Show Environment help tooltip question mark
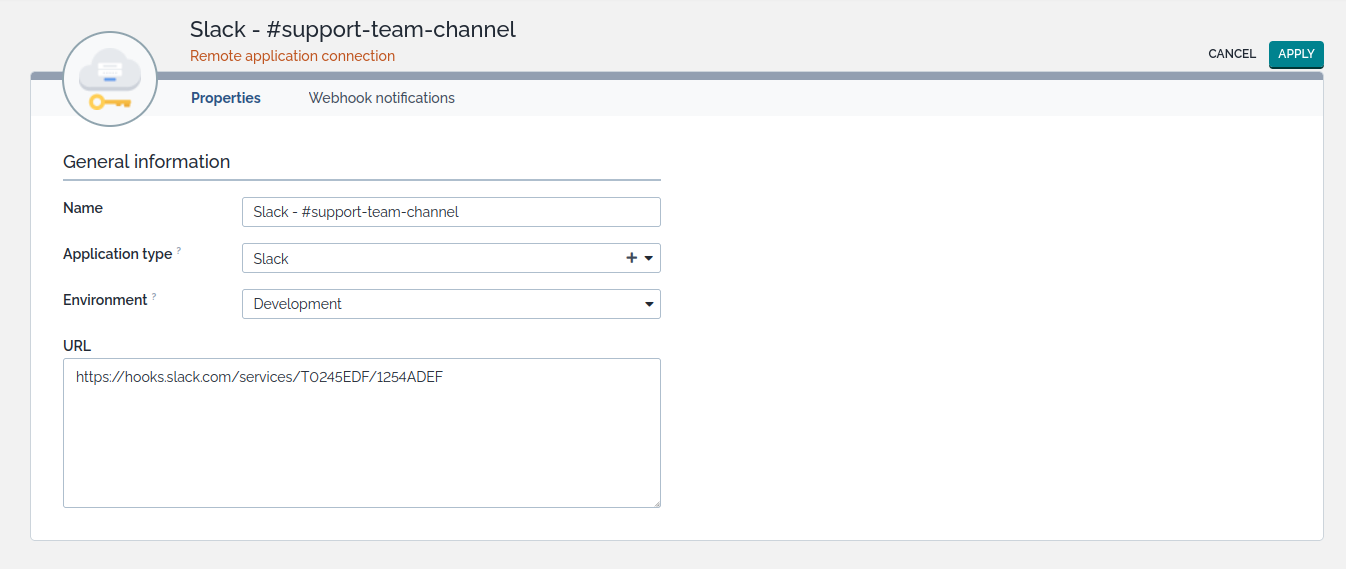Image resolution: width=1346 pixels, height=569 pixels. point(154,297)
